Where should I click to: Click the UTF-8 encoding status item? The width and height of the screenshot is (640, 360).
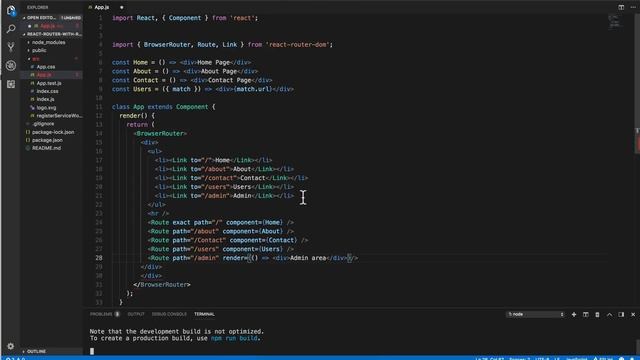click(x=542, y=358)
